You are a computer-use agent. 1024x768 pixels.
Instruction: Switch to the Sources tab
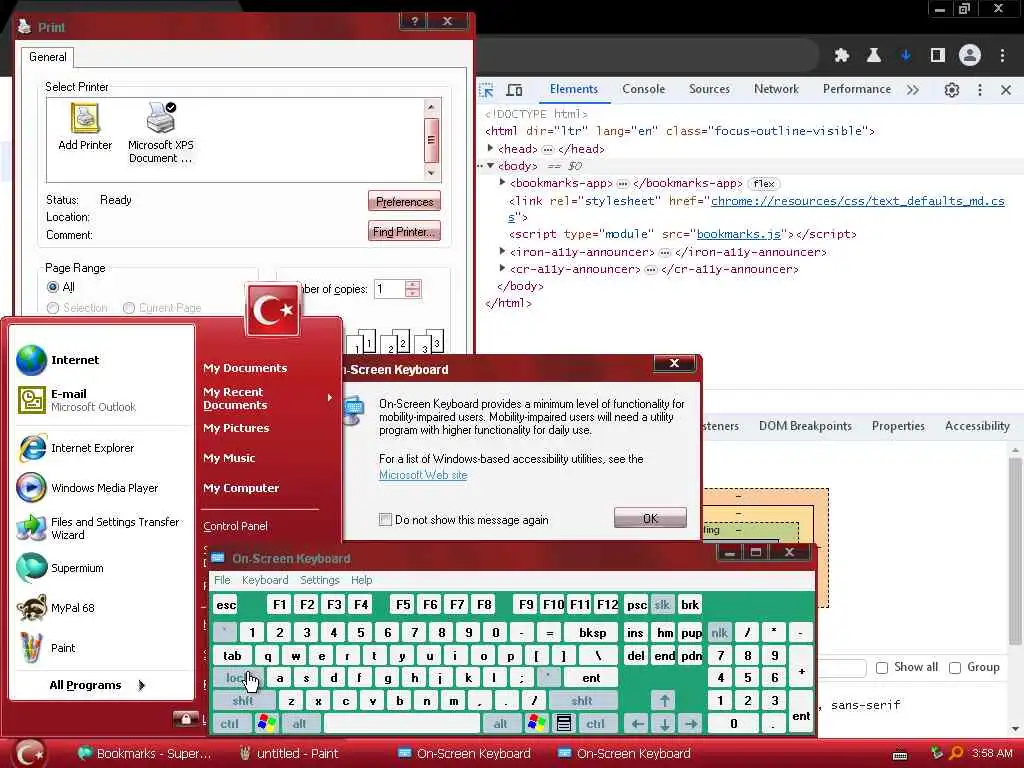(x=709, y=89)
